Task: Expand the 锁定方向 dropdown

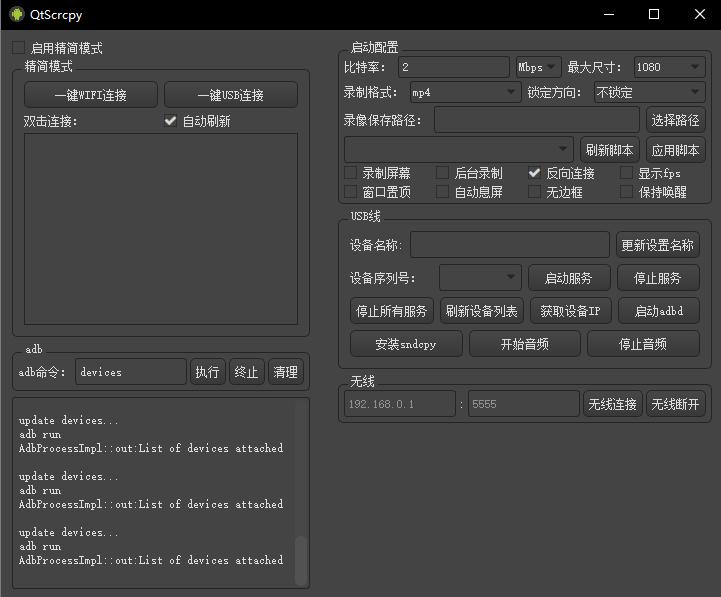Action: (648, 93)
